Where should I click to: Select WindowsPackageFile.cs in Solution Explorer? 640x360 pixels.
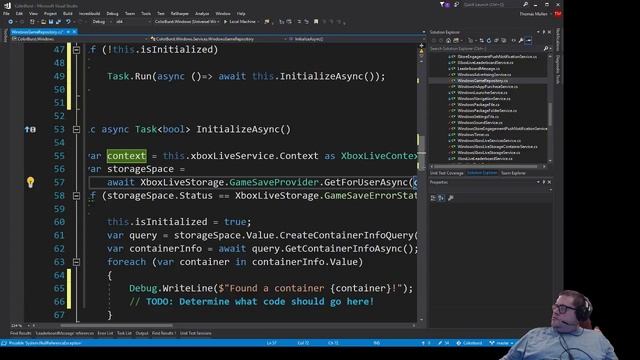[478, 105]
